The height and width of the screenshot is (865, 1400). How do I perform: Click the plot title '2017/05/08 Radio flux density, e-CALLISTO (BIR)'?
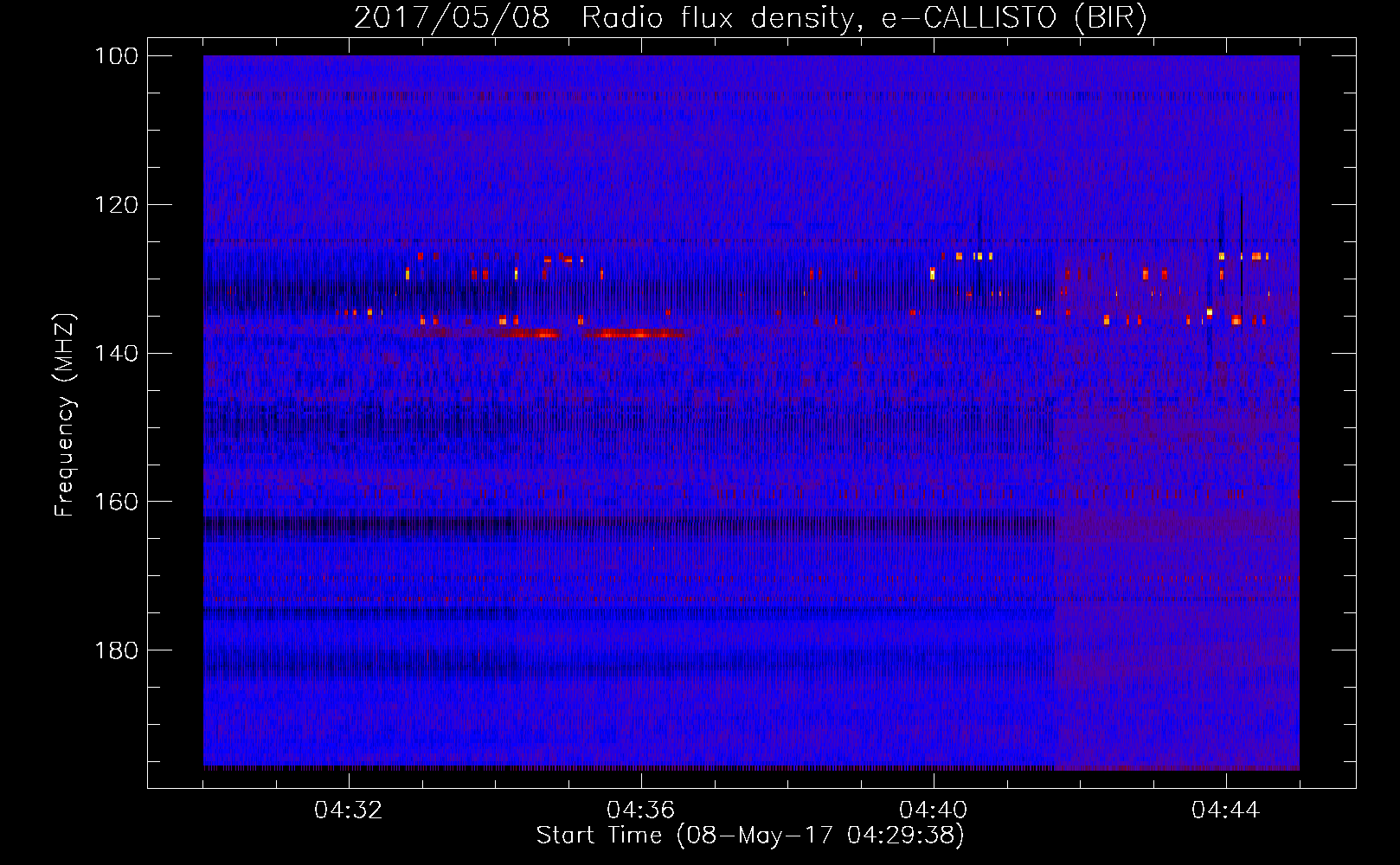tap(750, 18)
